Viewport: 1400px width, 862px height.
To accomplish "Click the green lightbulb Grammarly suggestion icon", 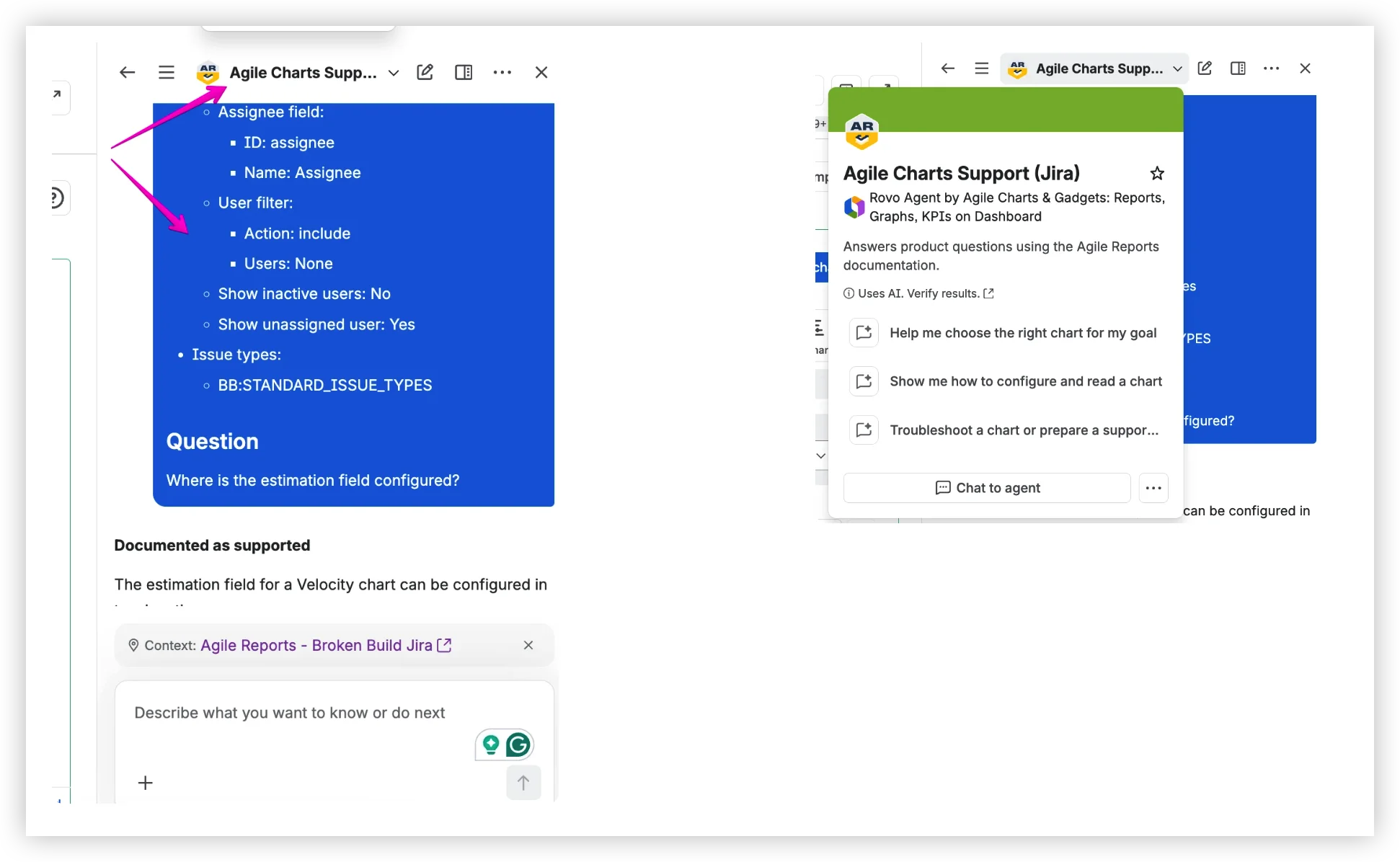I will tap(491, 745).
